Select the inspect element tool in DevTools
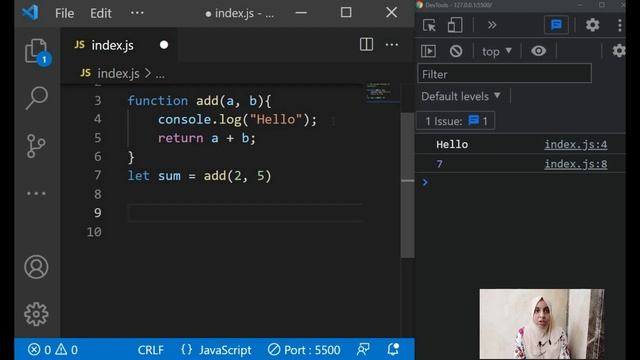640x360 pixels. click(429, 25)
